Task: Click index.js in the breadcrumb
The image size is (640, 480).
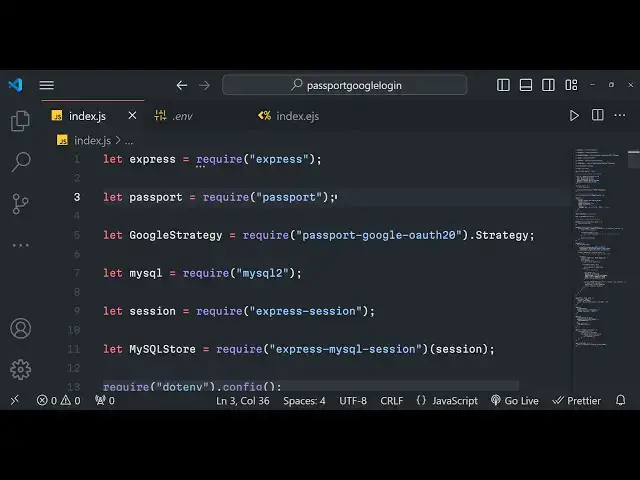Action: (x=92, y=140)
